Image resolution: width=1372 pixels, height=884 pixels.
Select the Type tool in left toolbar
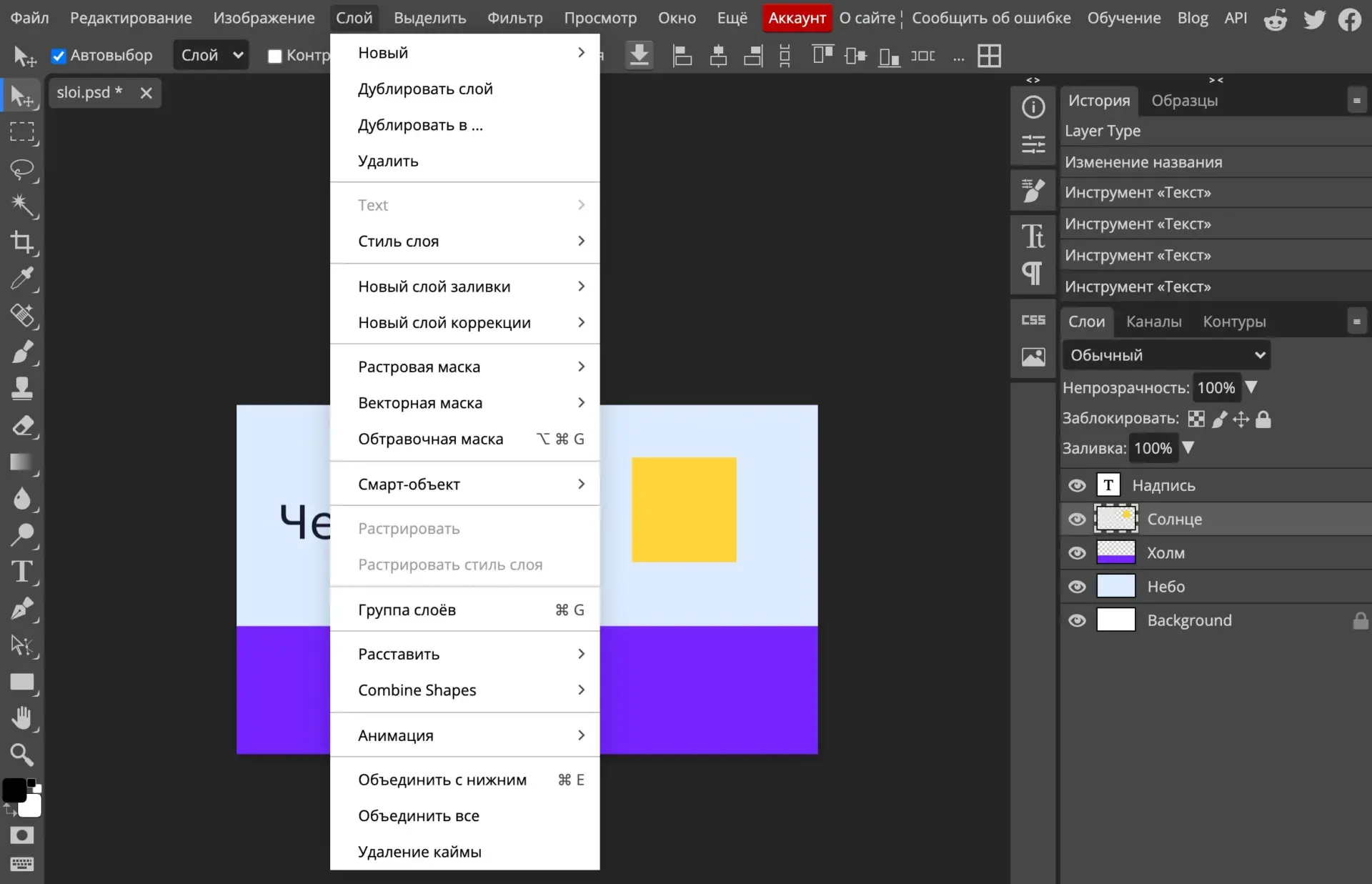tap(22, 572)
